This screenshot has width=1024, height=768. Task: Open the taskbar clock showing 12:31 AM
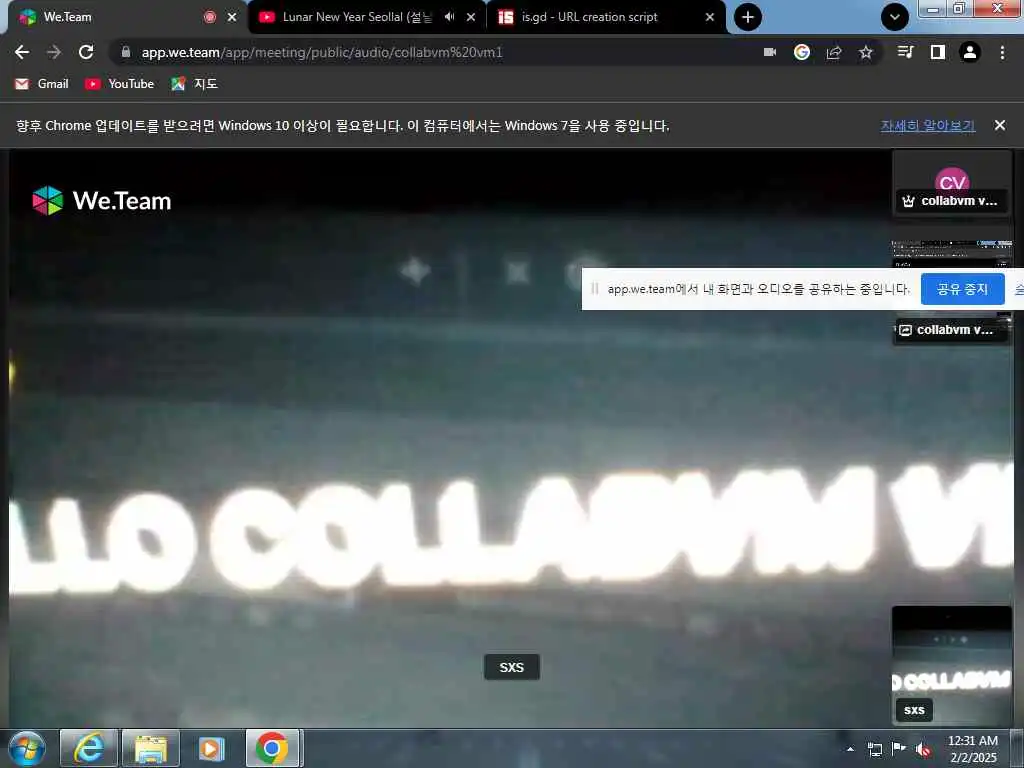tap(973, 748)
